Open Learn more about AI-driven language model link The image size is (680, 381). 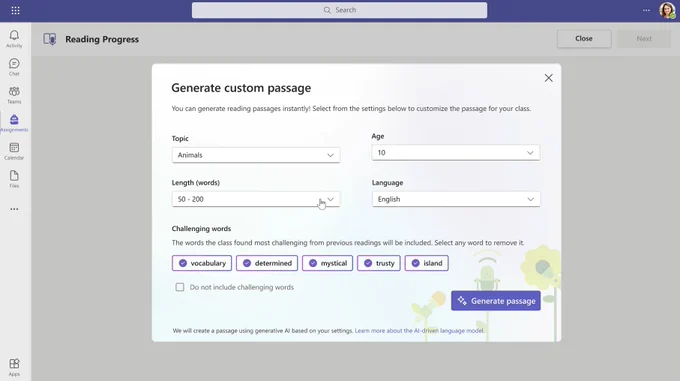click(419, 331)
